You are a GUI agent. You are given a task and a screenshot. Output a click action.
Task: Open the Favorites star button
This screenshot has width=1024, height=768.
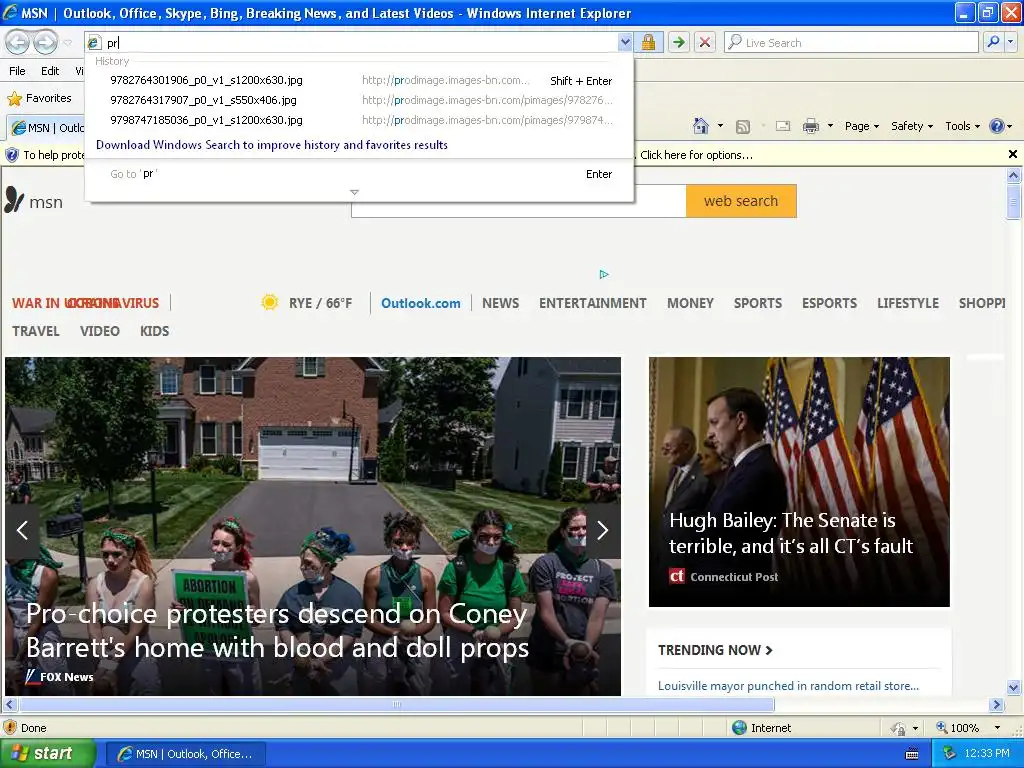click(39, 99)
